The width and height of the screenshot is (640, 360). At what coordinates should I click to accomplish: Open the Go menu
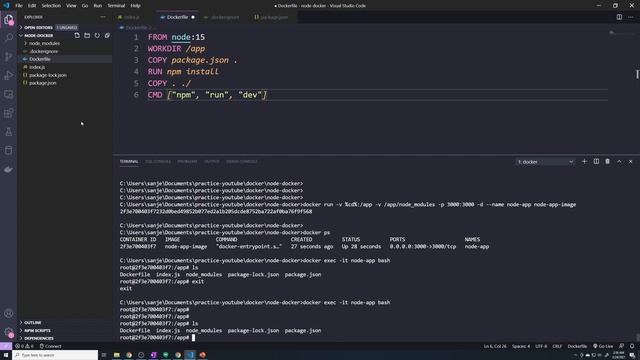pos(85,6)
